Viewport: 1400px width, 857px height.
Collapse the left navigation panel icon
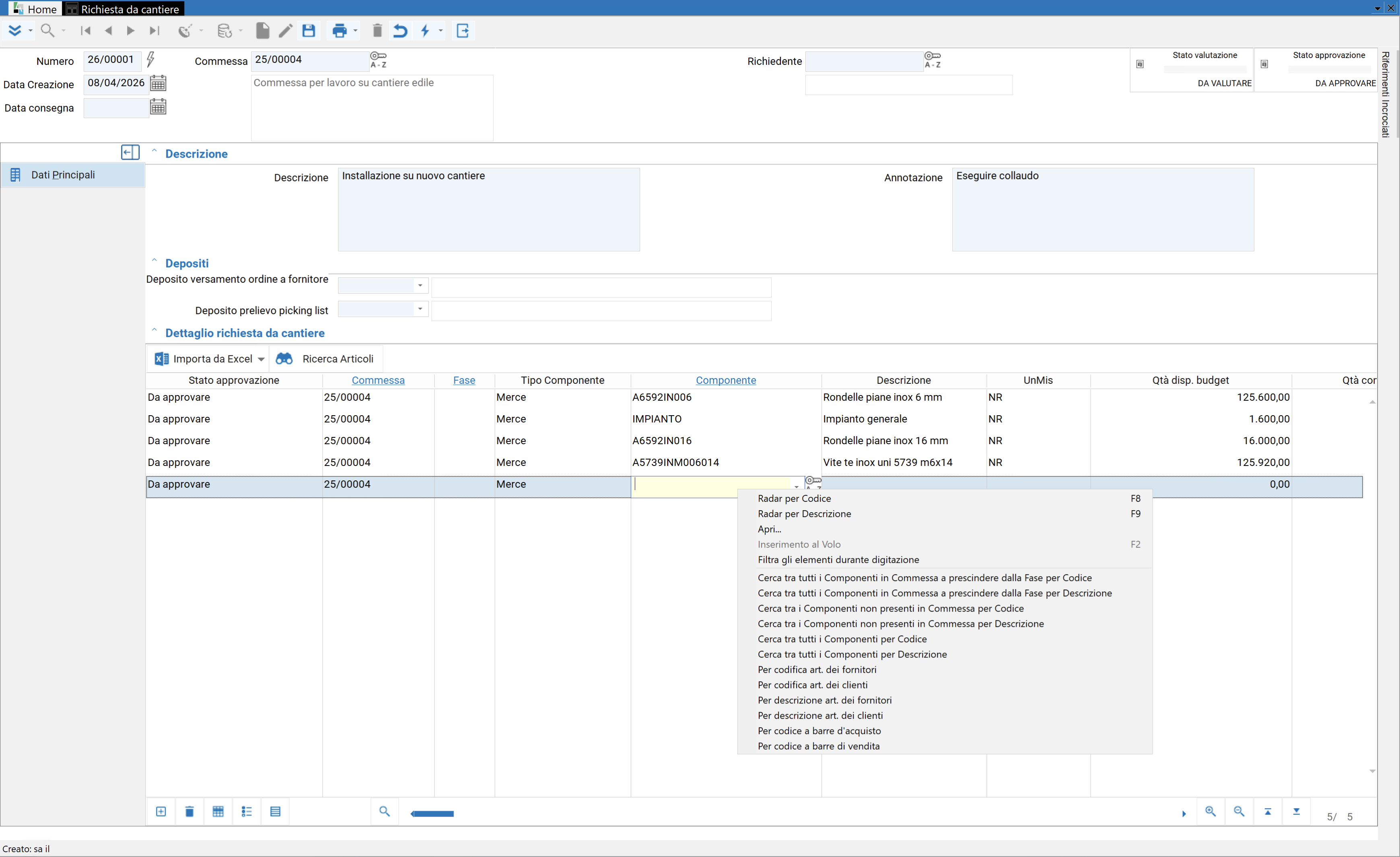130,152
